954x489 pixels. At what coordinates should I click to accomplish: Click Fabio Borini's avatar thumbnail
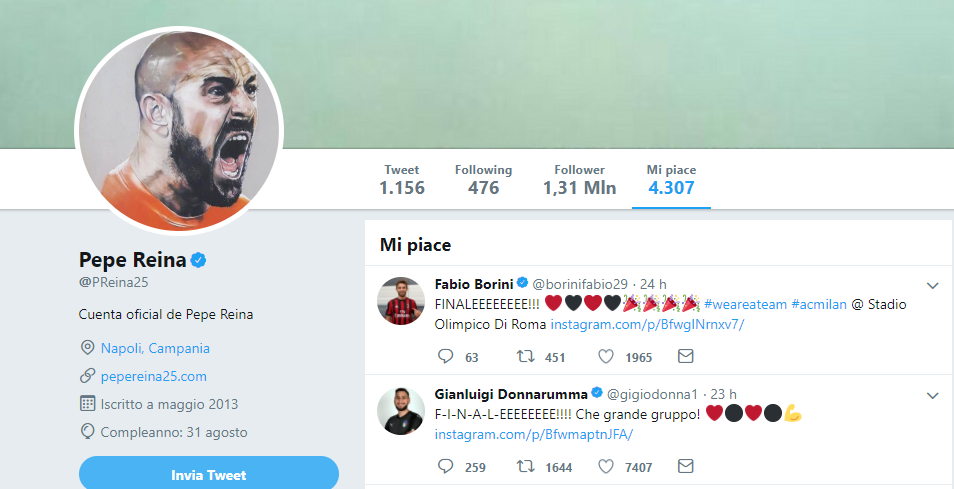401,299
